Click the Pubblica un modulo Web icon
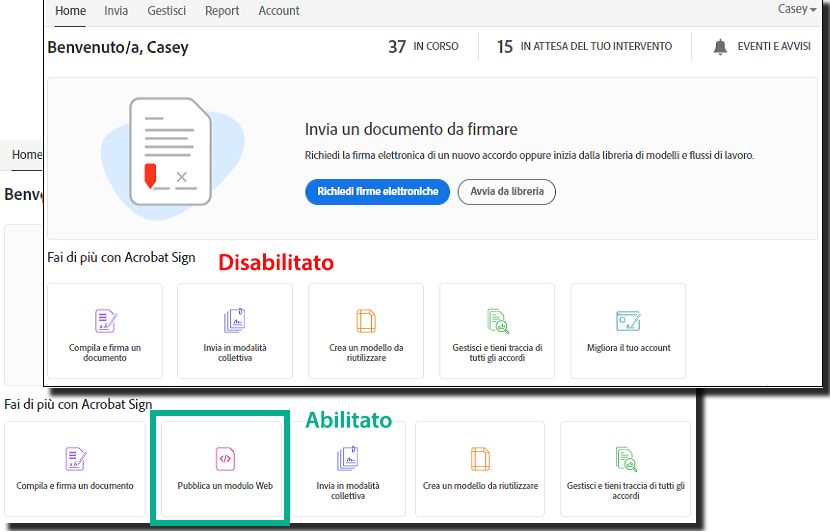Screen dimensions: 830x531 click(x=225, y=458)
